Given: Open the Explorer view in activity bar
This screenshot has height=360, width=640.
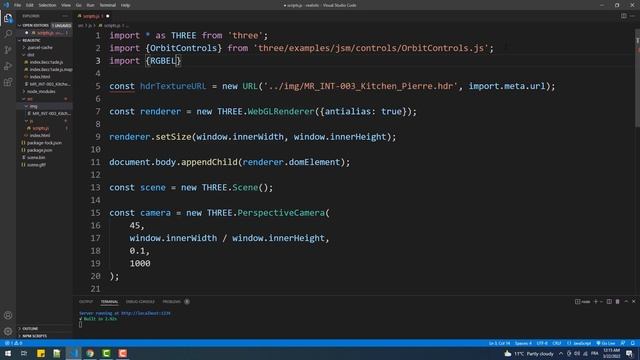Looking at the screenshot, I should (8, 18).
